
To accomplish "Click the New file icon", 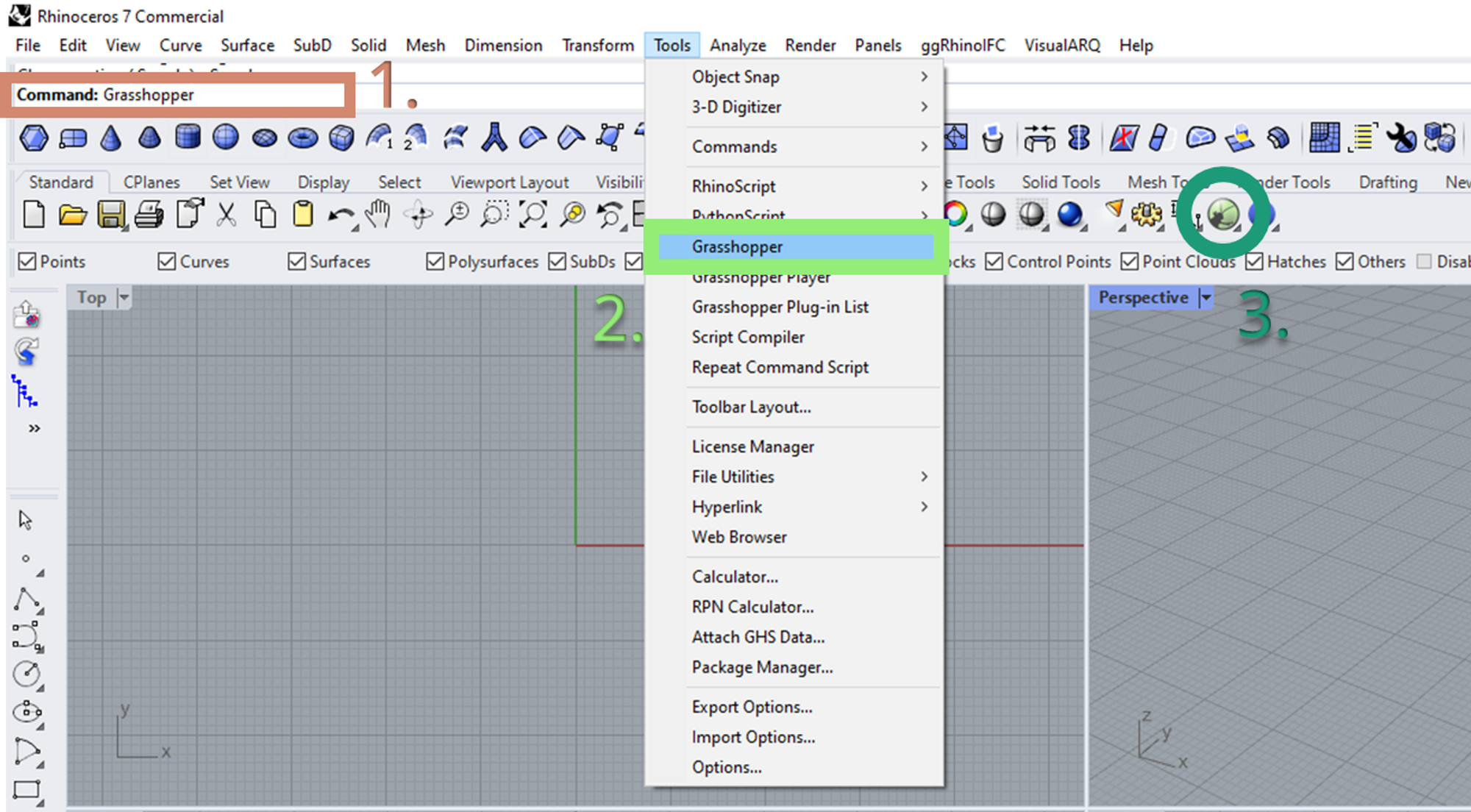I will [34, 215].
